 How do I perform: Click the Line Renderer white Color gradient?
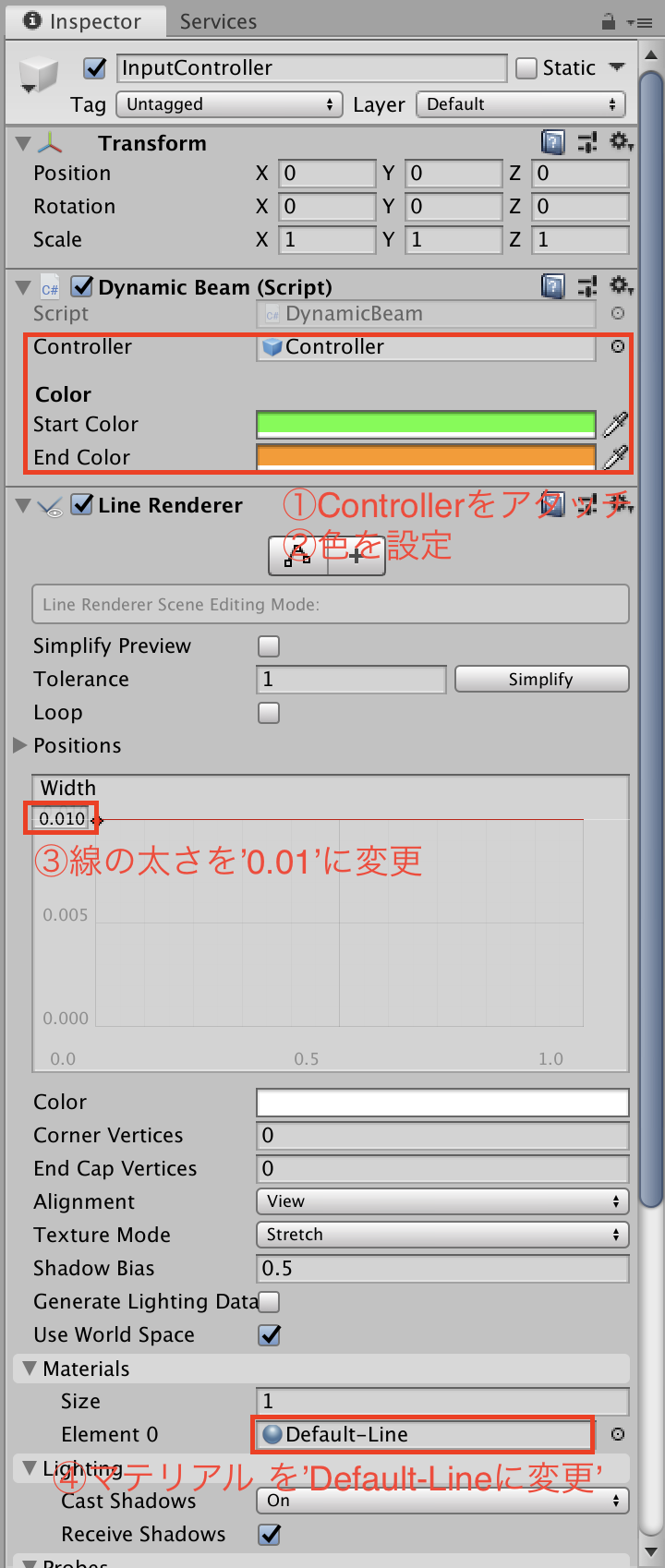coord(442,1103)
